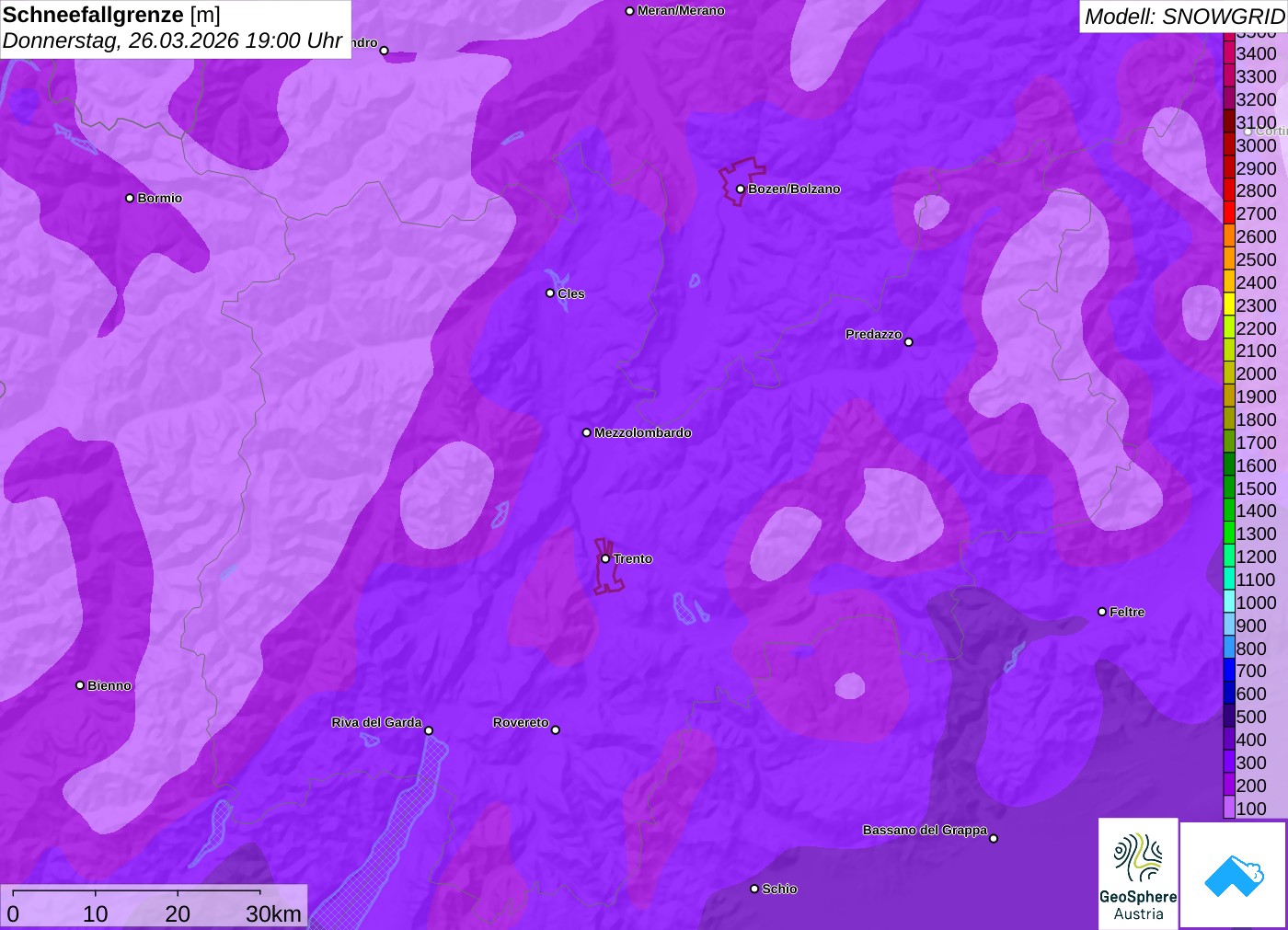
Task: Click the legend value 3000
Action: (x=1257, y=145)
